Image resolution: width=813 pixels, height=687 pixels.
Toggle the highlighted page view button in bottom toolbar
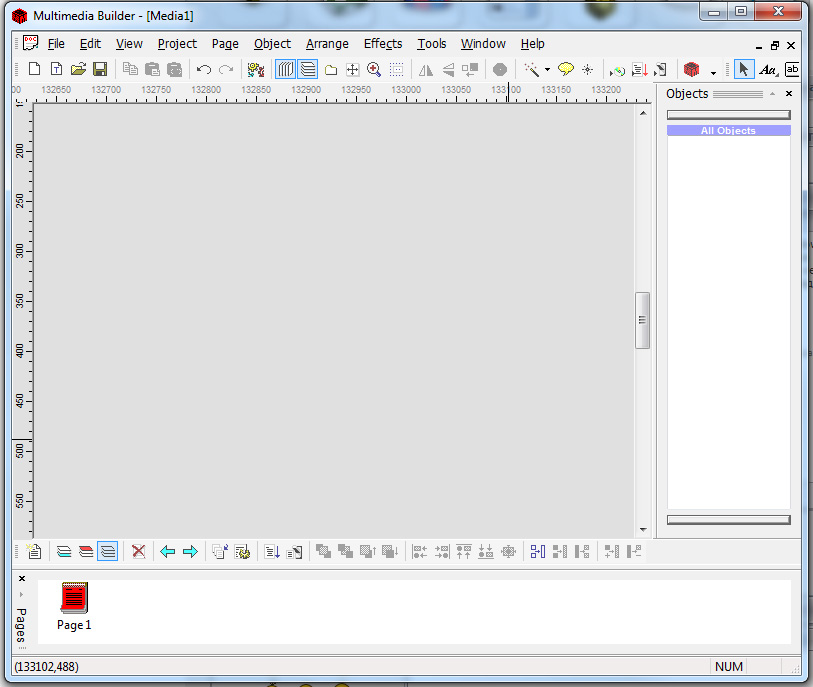[107, 551]
